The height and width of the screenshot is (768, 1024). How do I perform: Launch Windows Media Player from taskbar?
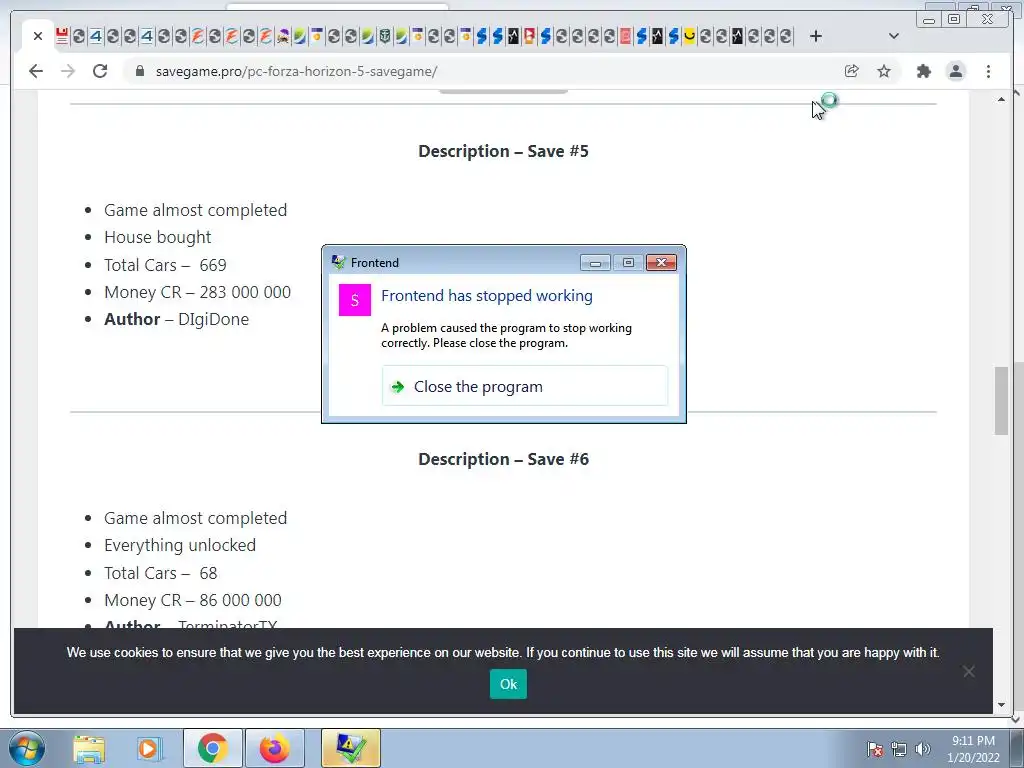pyautogui.click(x=148, y=748)
